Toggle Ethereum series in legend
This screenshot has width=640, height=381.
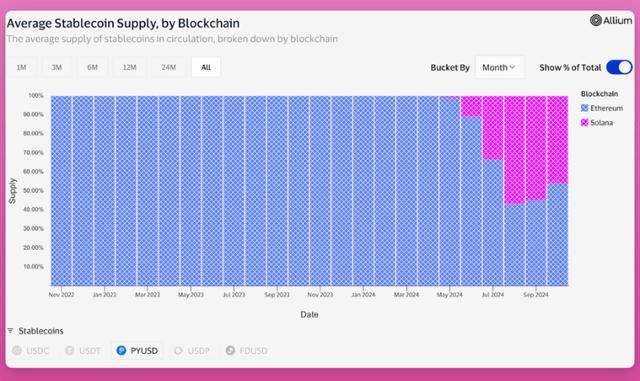click(x=602, y=108)
